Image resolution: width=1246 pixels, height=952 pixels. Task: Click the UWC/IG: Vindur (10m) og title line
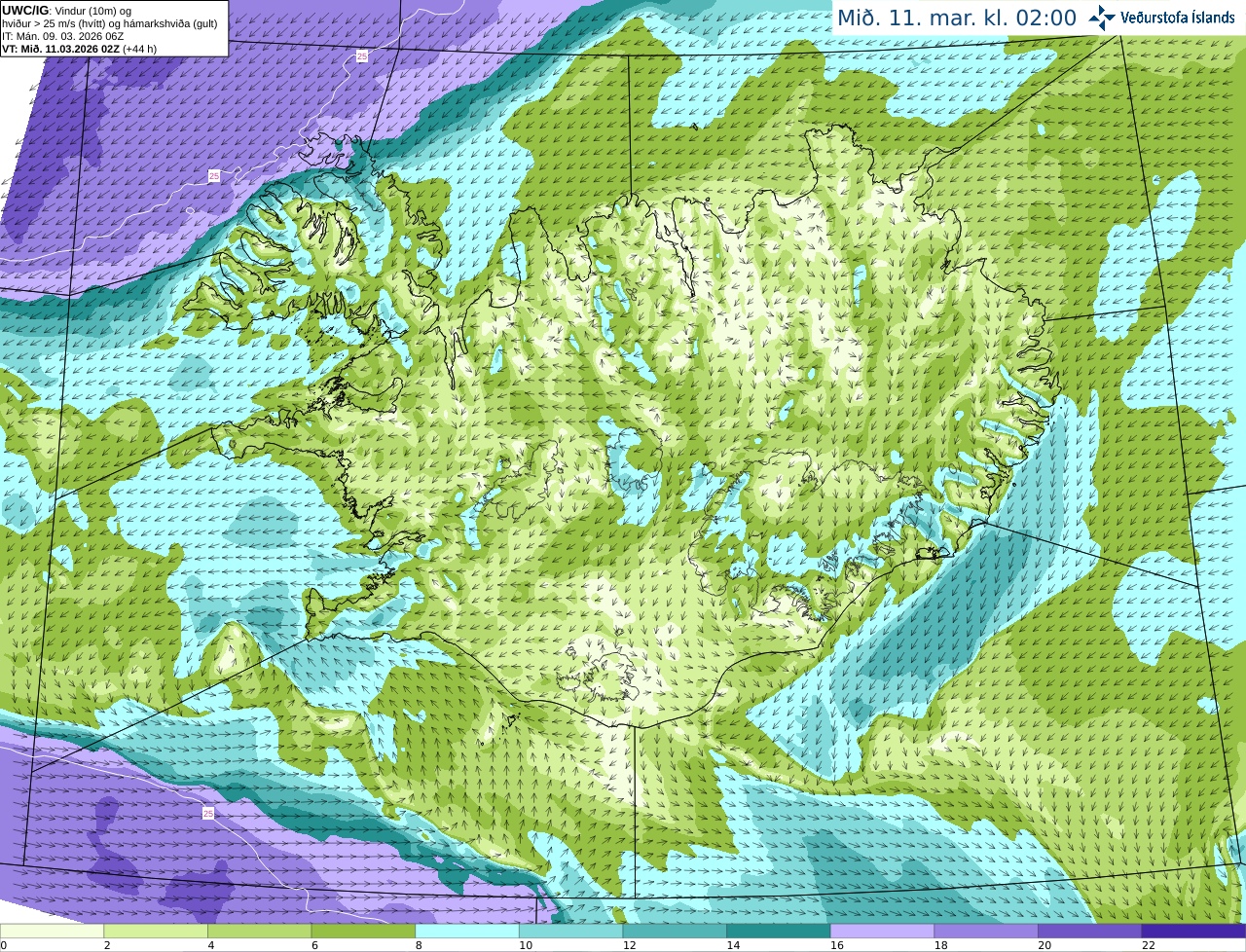[66, 11]
